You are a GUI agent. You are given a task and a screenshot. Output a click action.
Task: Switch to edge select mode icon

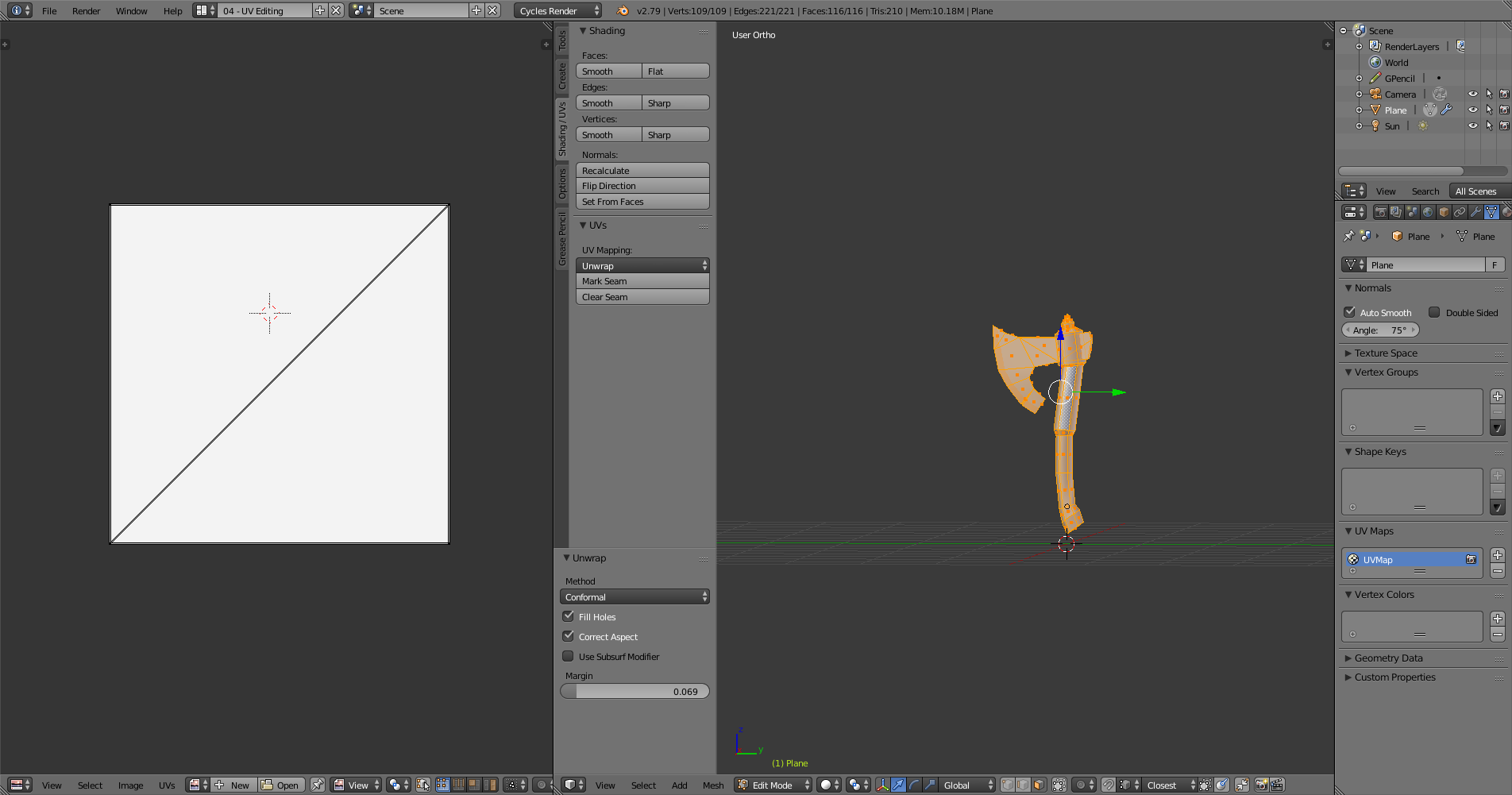coord(1024,785)
